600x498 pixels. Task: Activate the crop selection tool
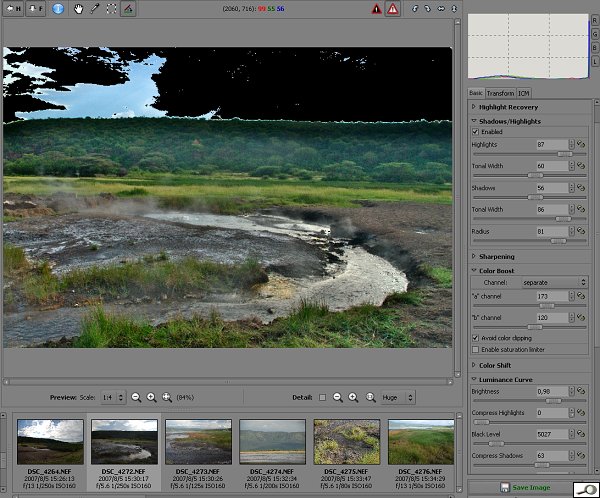(111, 9)
